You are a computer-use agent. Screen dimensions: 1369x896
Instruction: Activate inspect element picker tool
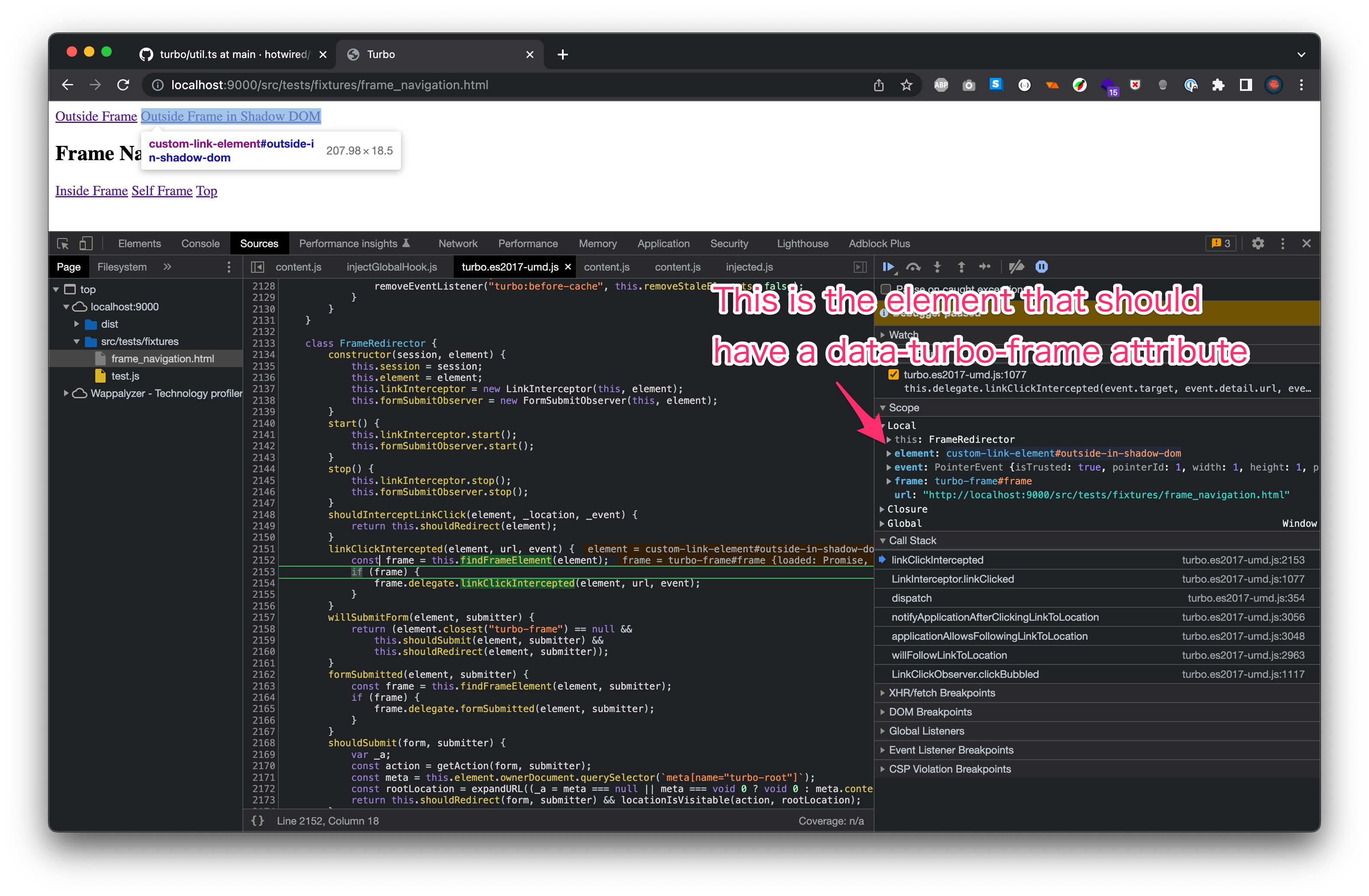click(x=63, y=244)
